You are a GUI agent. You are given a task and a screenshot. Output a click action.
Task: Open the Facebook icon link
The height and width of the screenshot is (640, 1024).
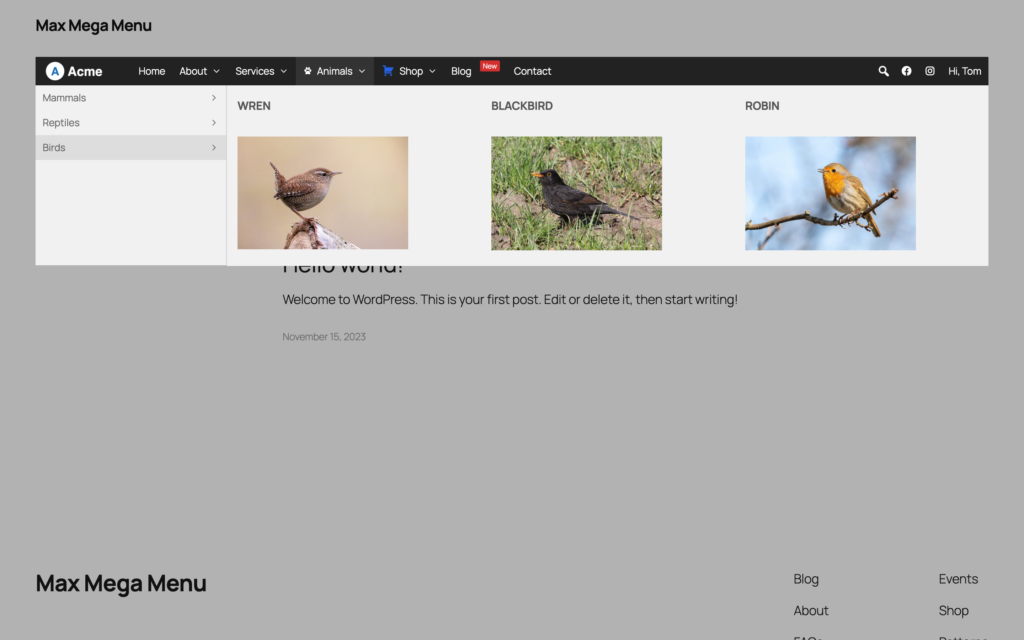906,71
